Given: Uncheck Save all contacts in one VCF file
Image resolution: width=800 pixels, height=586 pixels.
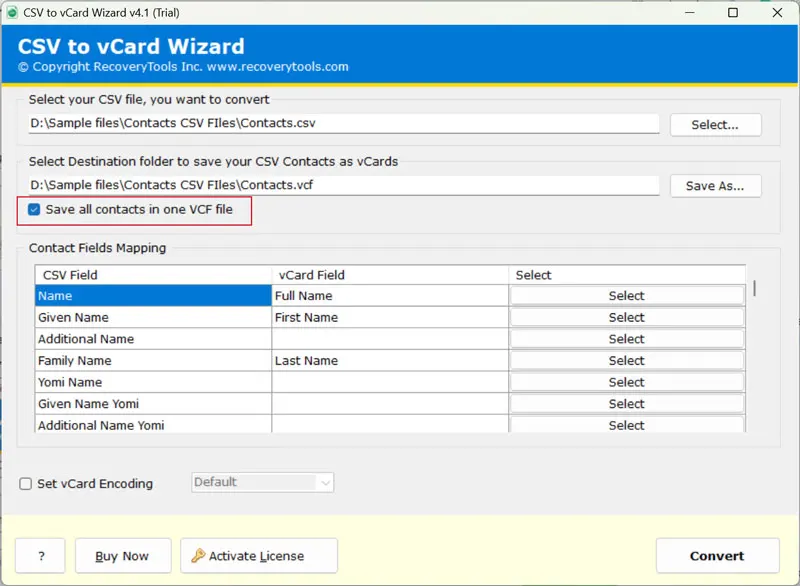Looking at the screenshot, I should [35, 210].
